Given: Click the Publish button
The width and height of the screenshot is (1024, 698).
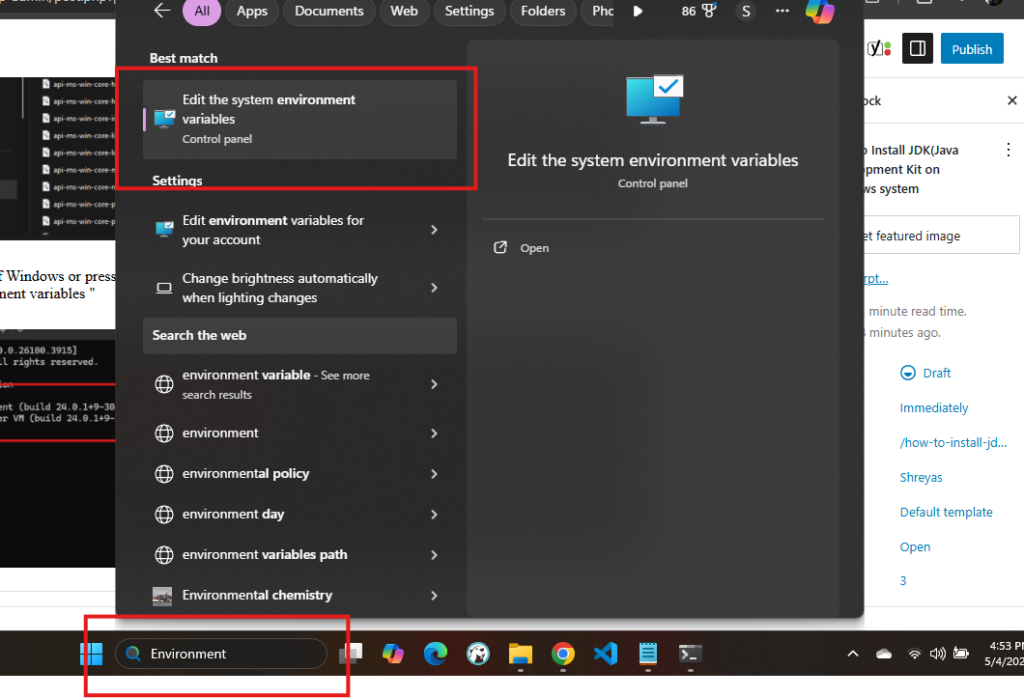Looking at the screenshot, I should coord(971,49).
